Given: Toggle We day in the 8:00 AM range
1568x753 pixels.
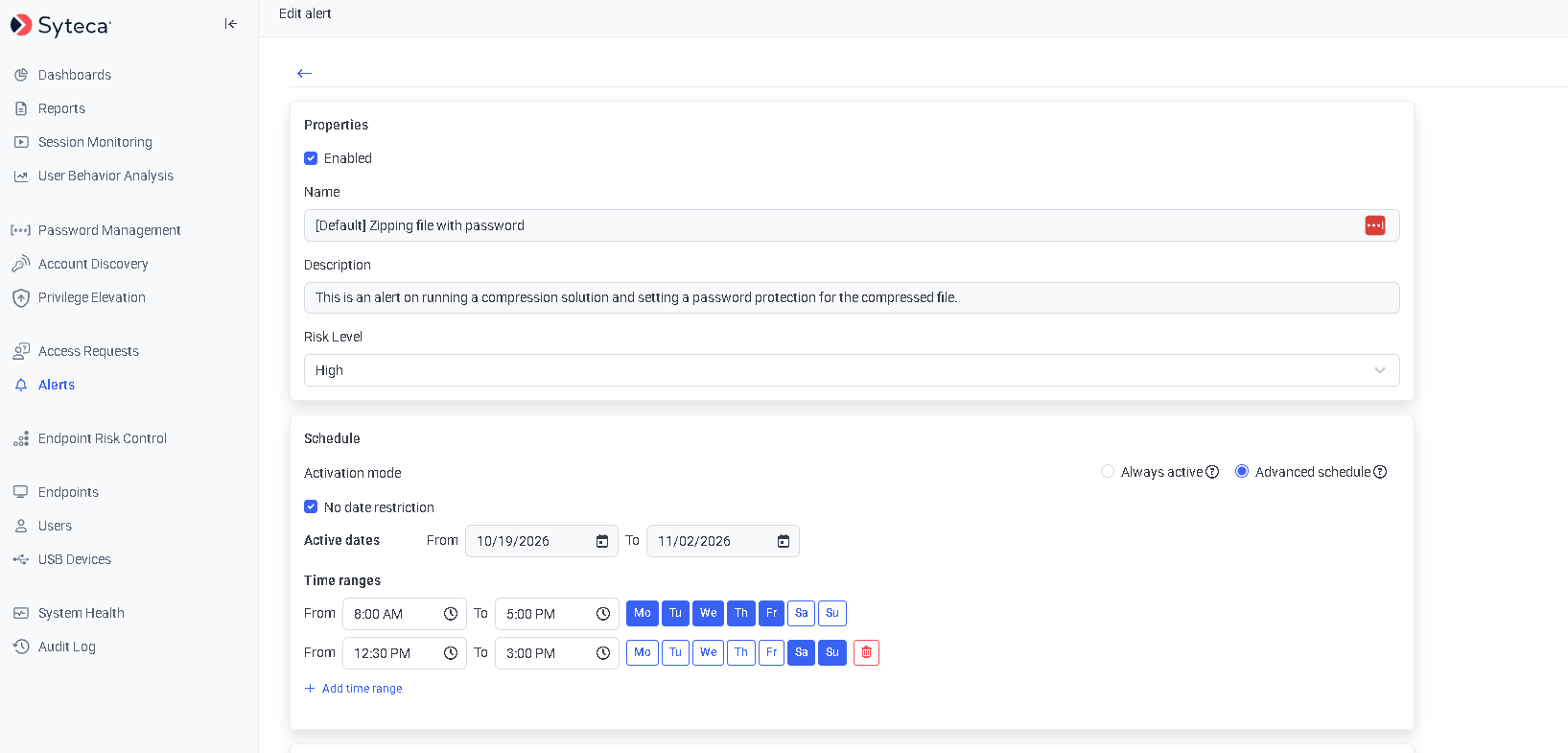Looking at the screenshot, I should (x=708, y=613).
